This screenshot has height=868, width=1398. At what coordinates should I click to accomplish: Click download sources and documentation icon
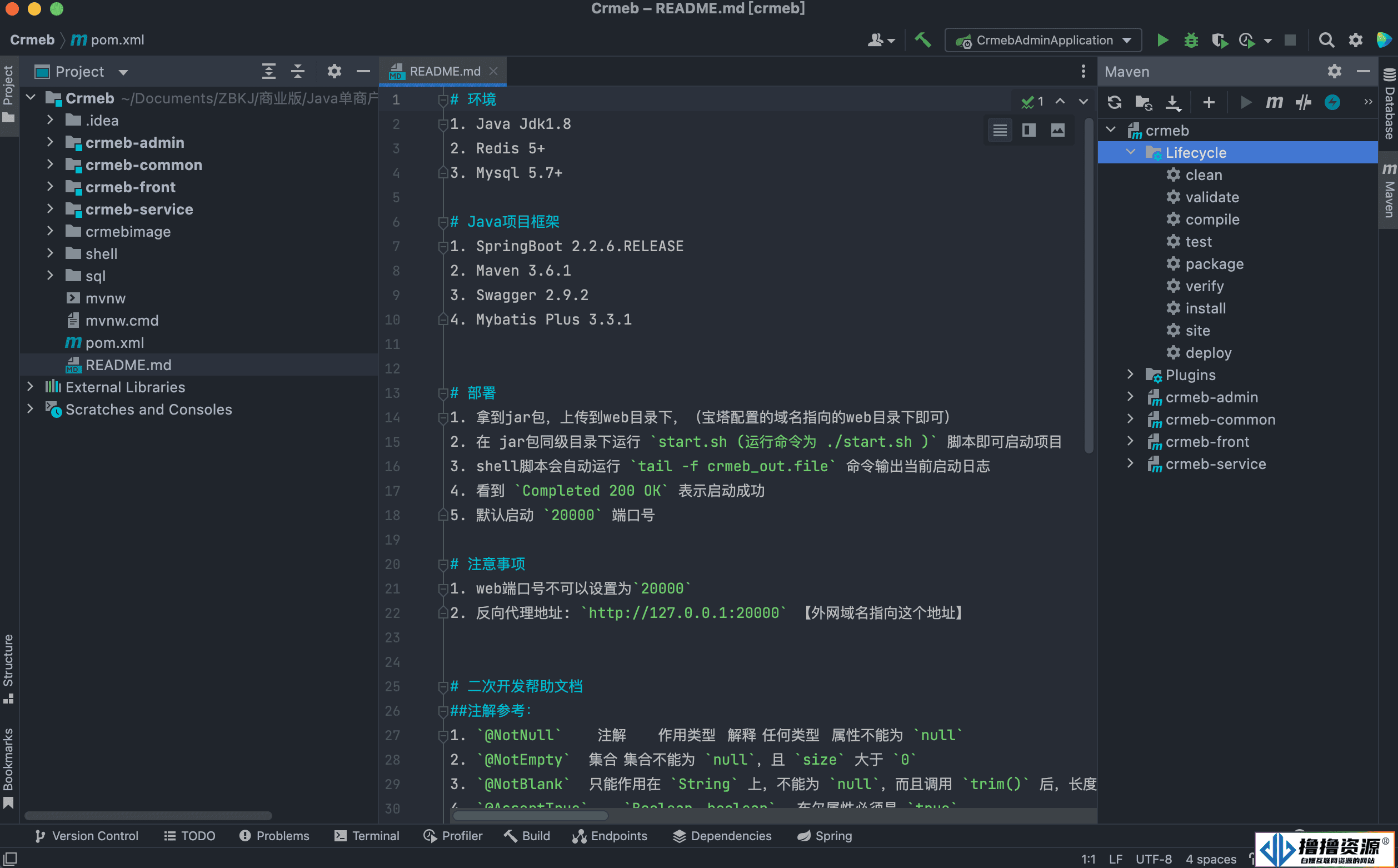pyautogui.click(x=1173, y=102)
